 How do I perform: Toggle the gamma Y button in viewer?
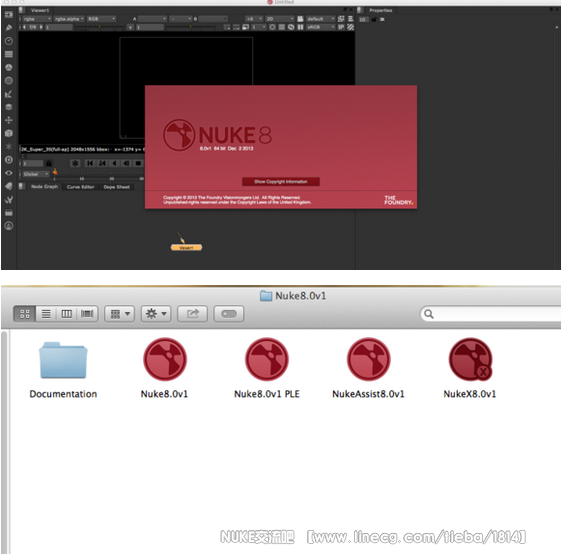131,27
